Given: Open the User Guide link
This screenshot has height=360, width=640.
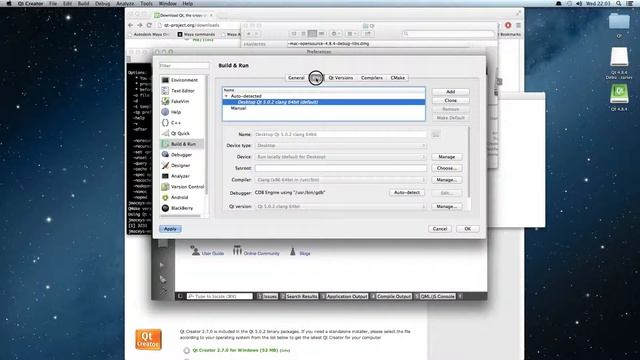Looking at the screenshot, I should (213, 253).
